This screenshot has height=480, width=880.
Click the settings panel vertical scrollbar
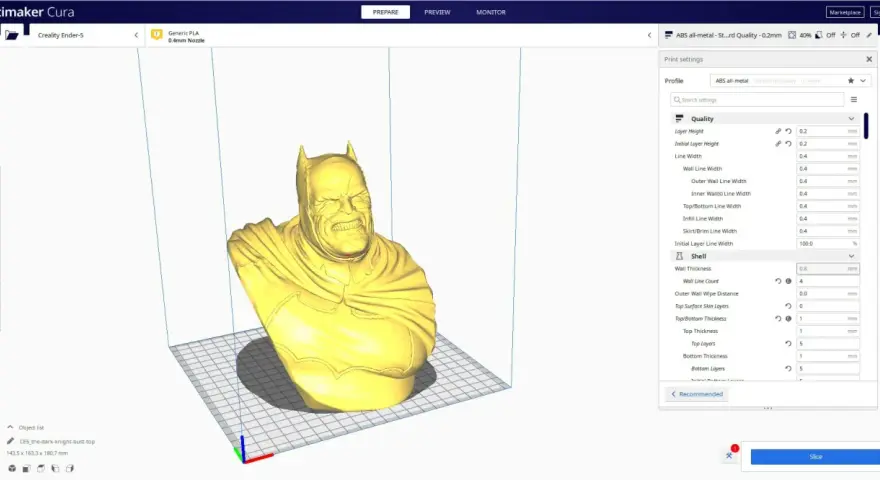(867, 126)
